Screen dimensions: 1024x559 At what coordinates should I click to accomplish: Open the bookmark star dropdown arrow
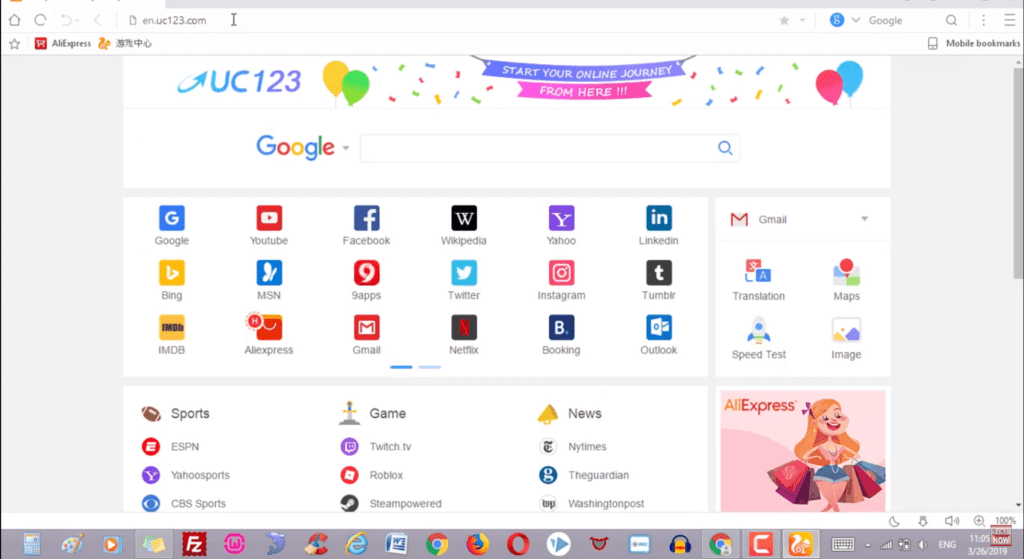click(x=802, y=20)
